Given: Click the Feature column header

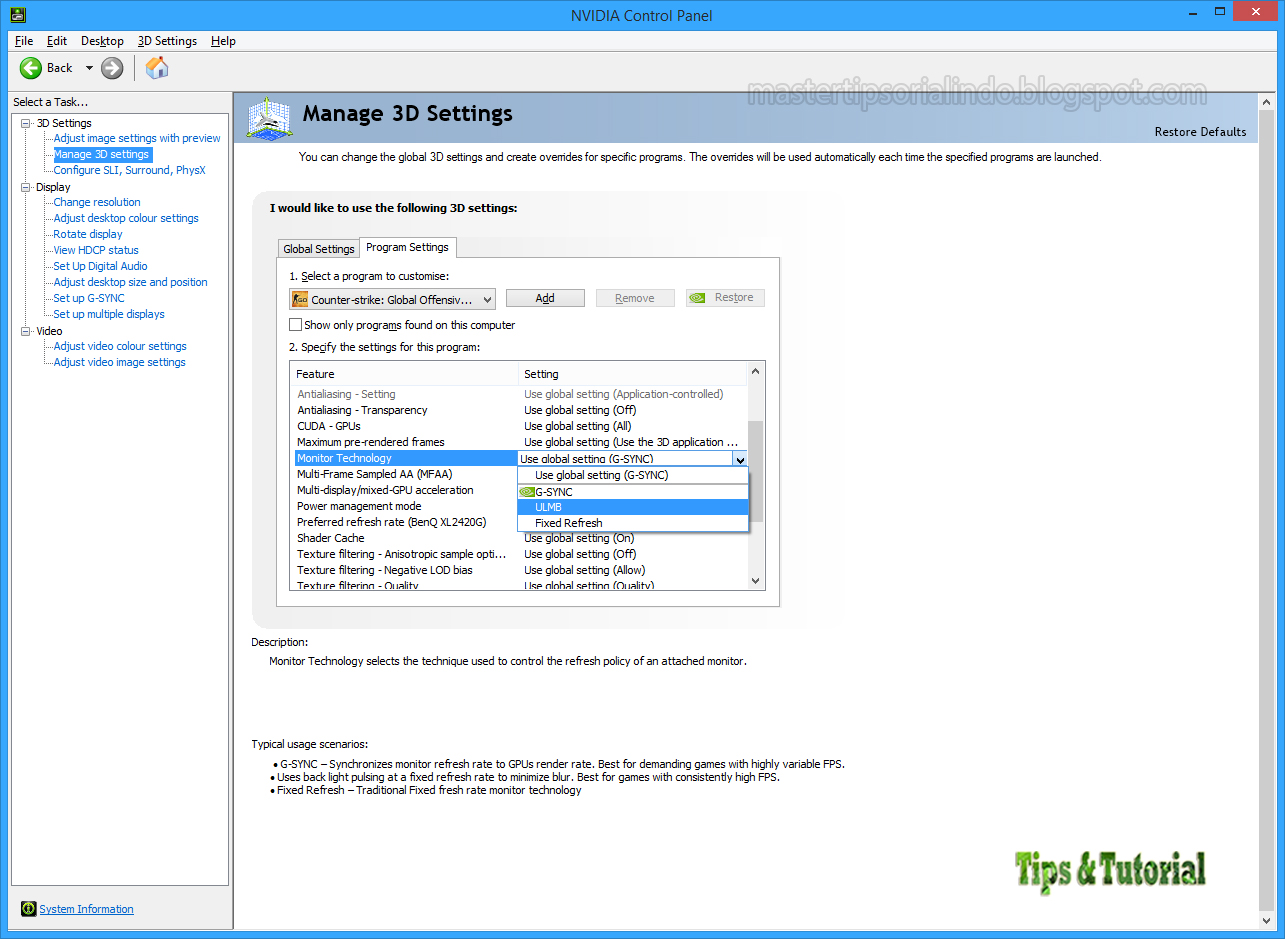Looking at the screenshot, I should coord(405,374).
